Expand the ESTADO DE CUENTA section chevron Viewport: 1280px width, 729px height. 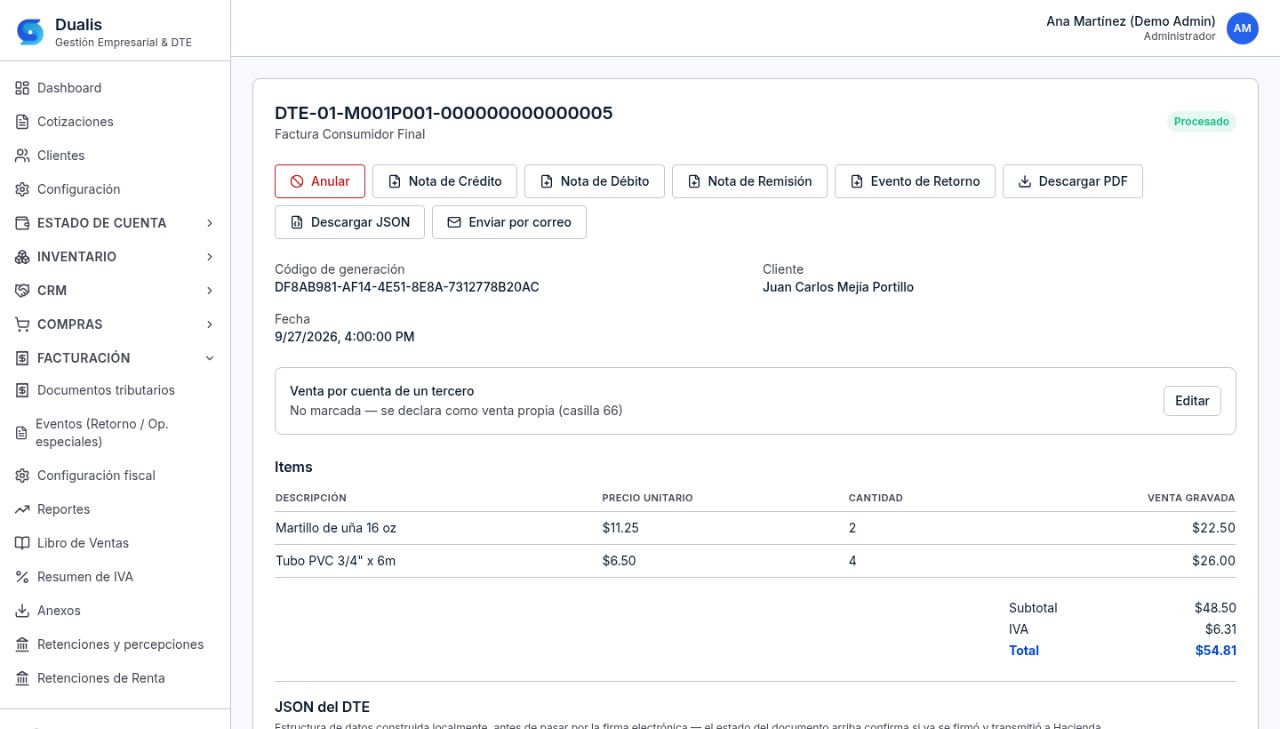[209, 223]
